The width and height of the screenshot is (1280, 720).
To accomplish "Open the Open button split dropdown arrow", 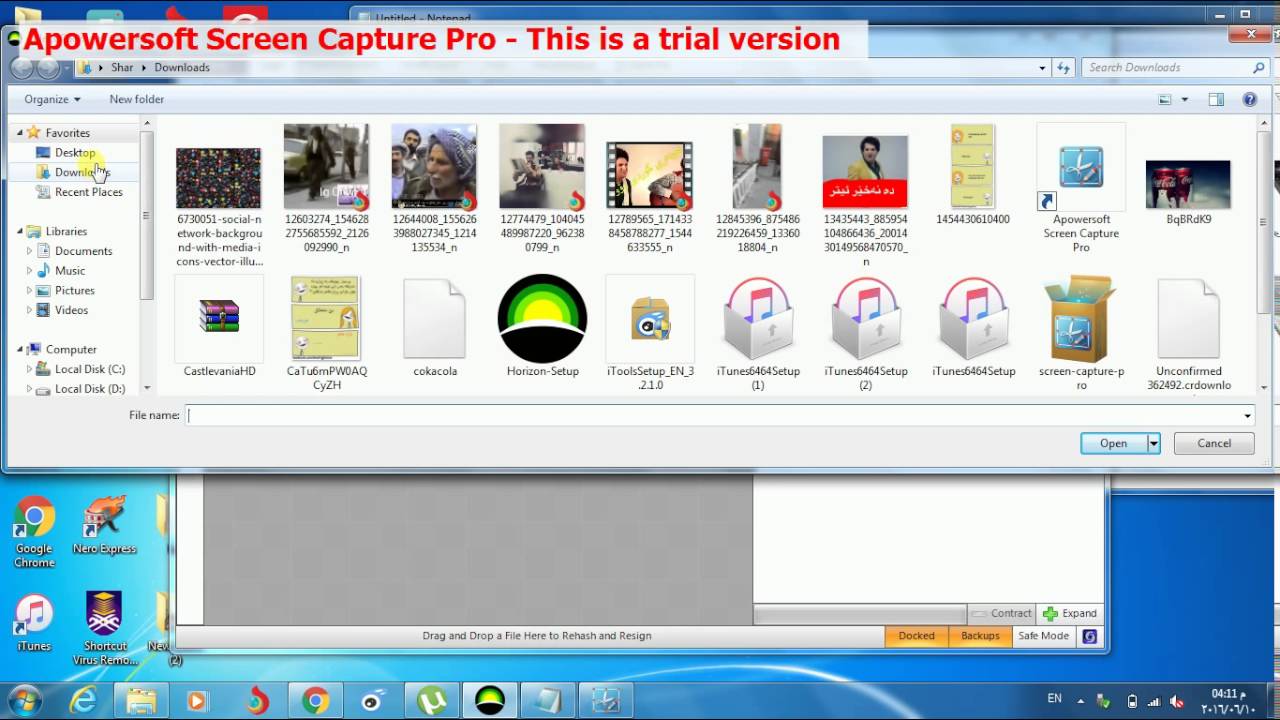I will pos(1153,443).
